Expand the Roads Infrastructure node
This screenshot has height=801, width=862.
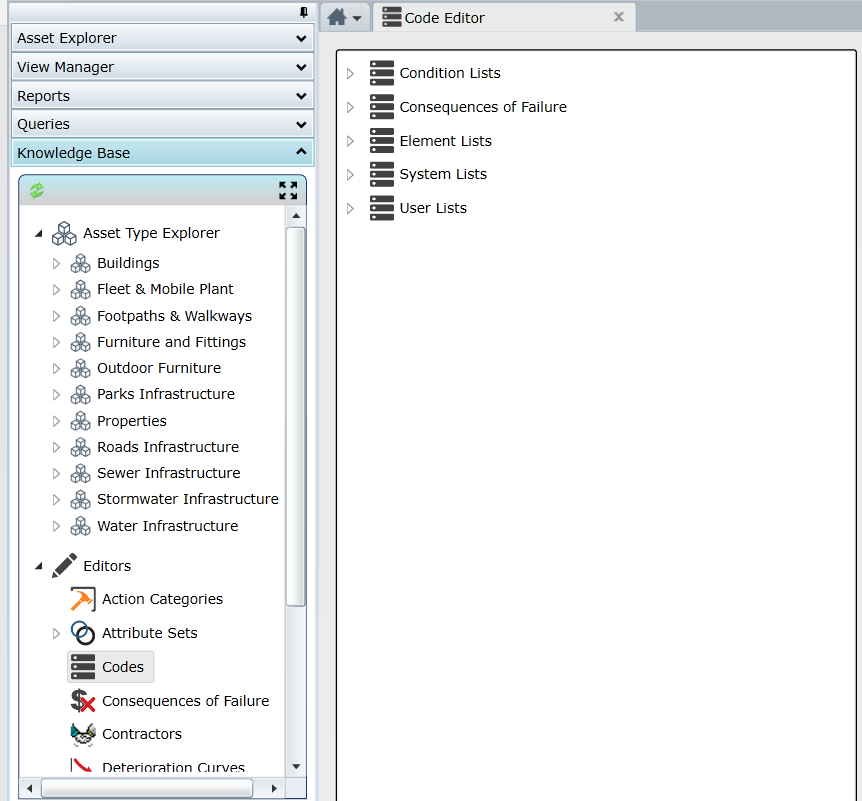56,448
